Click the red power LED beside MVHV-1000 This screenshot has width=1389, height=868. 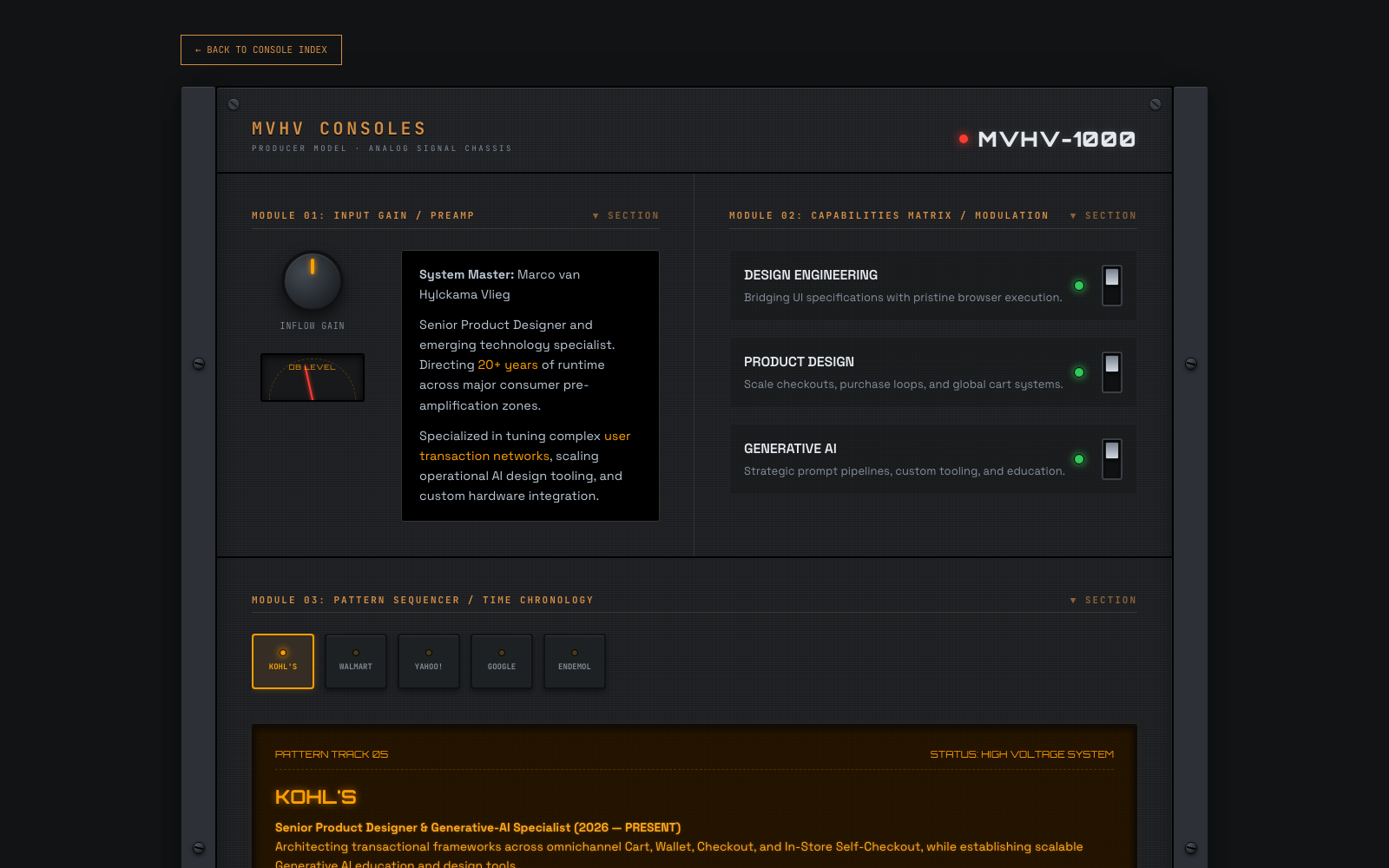pyautogui.click(x=964, y=139)
